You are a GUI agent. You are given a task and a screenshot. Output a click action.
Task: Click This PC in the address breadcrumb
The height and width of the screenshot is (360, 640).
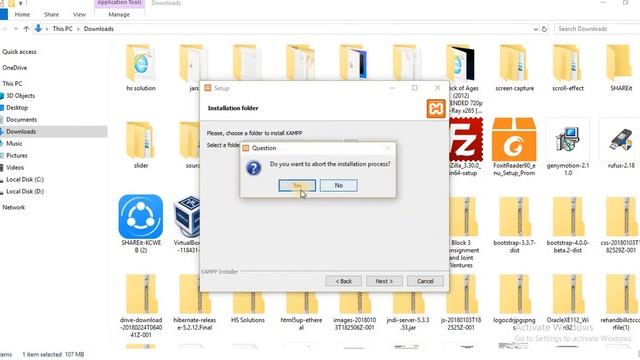62,29
